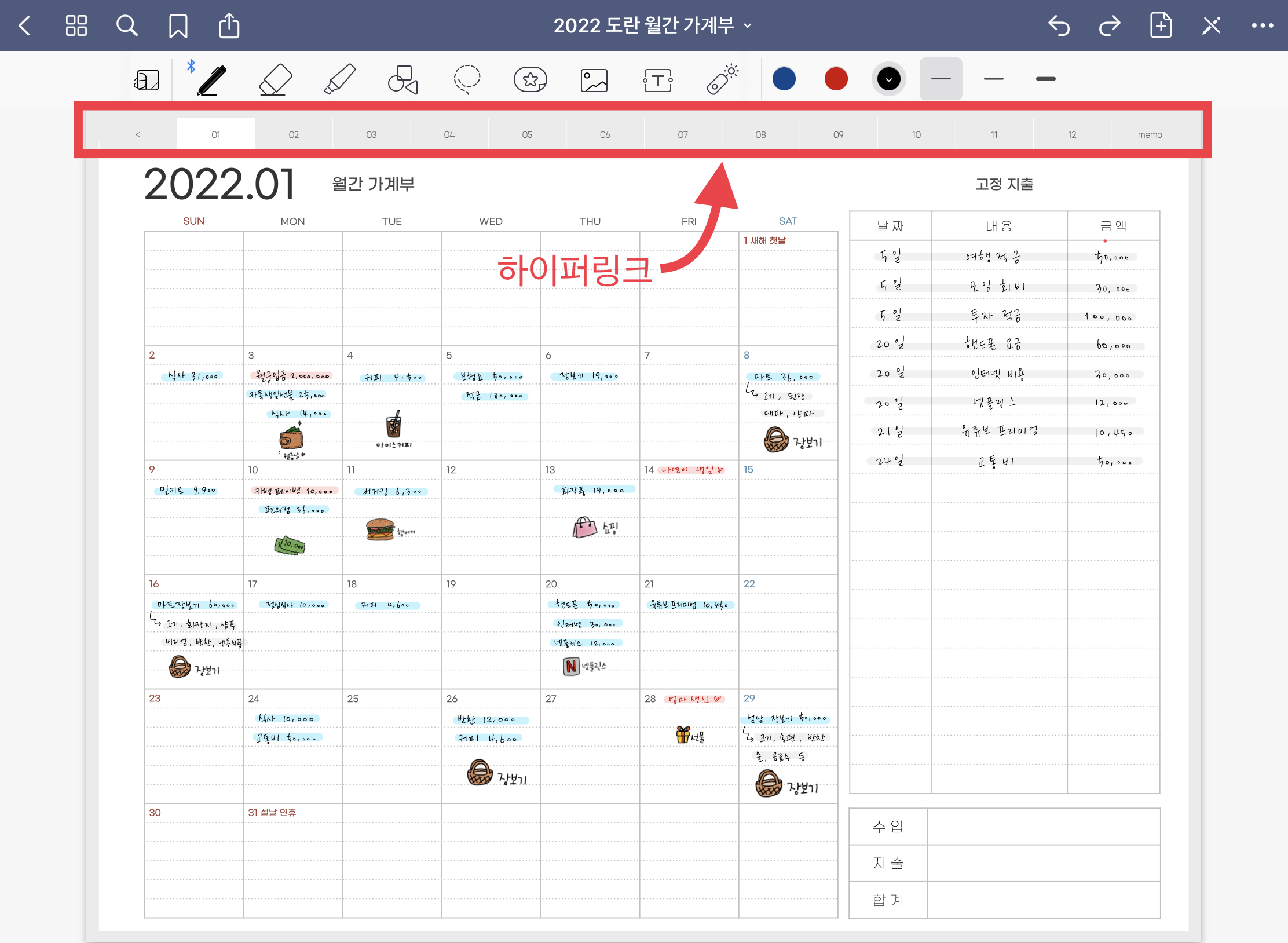The height and width of the screenshot is (943, 1288).
Task: Choose the Lasso selection tool
Action: click(x=467, y=79)
